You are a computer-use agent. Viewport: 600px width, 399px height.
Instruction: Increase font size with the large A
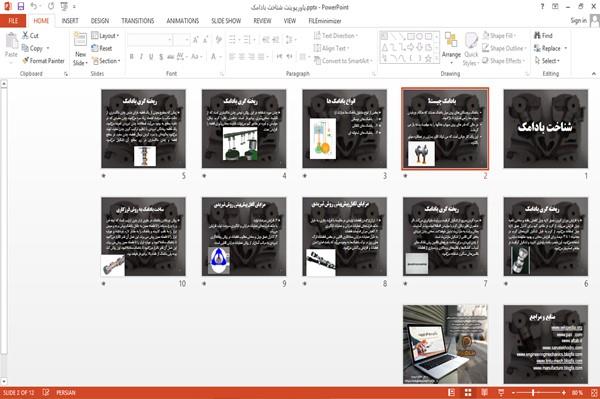point(196,40)
